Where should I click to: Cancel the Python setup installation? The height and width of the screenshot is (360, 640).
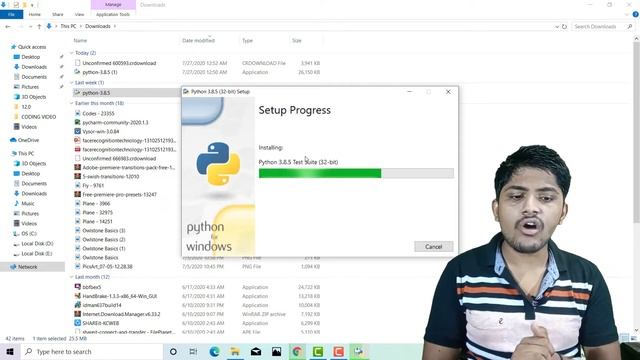(x=433, y=247)
